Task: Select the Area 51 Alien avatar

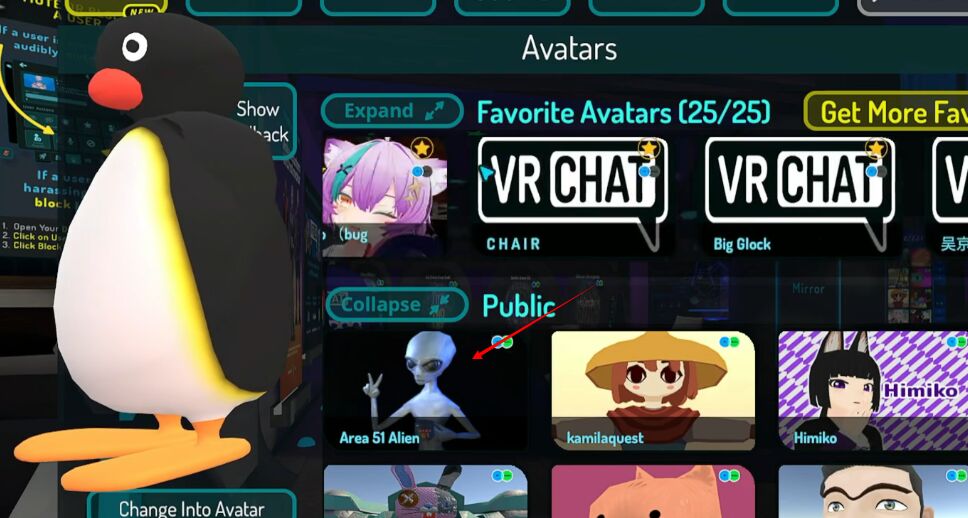Action: [x=425, y=391]
